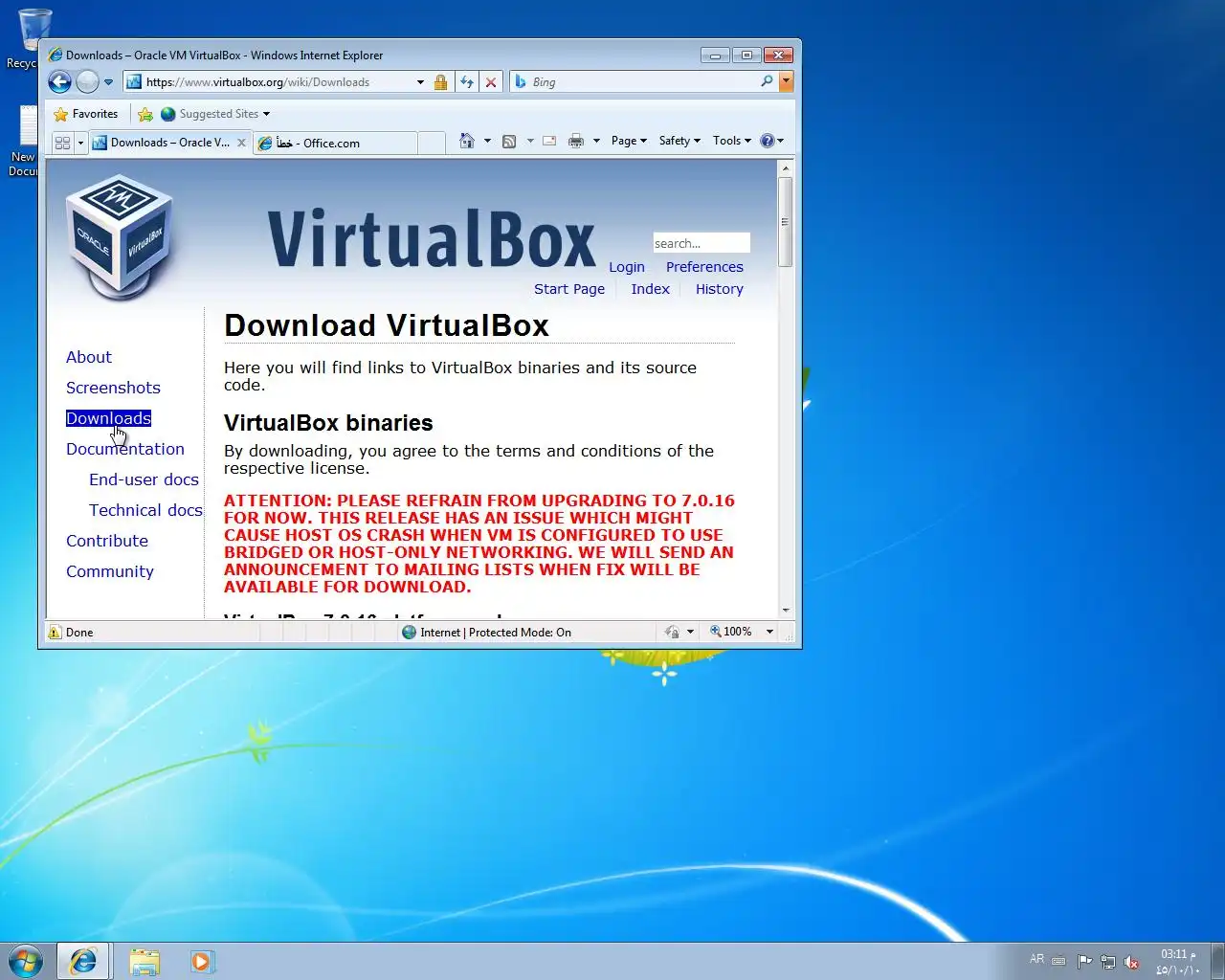This screenshot has width=1225, height=980.
Task: Click the red Stop loading icon
Action: pos(491,82)
